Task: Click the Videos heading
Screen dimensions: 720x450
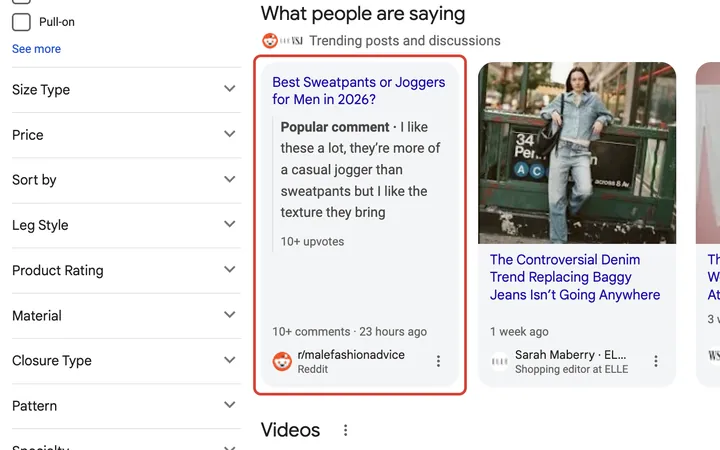Action: point(290,430)
